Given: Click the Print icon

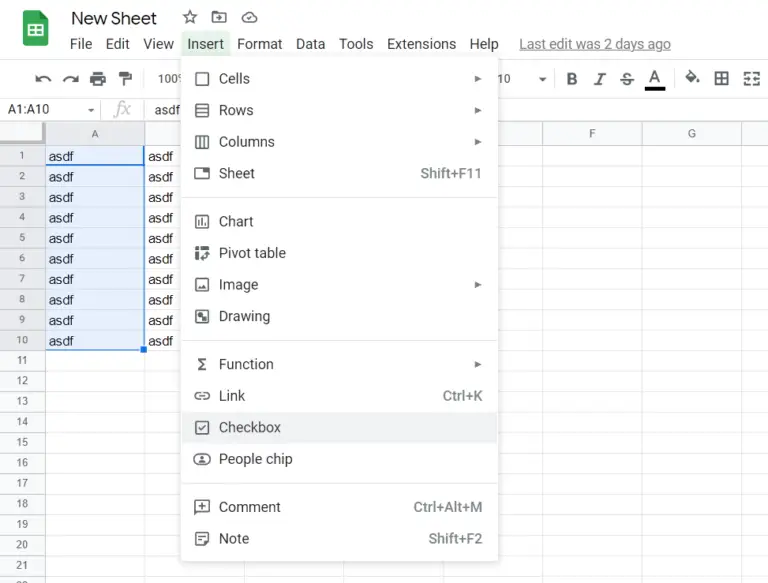Looking at the screenshot, I should pyautogui.click(x=98, y=78).
